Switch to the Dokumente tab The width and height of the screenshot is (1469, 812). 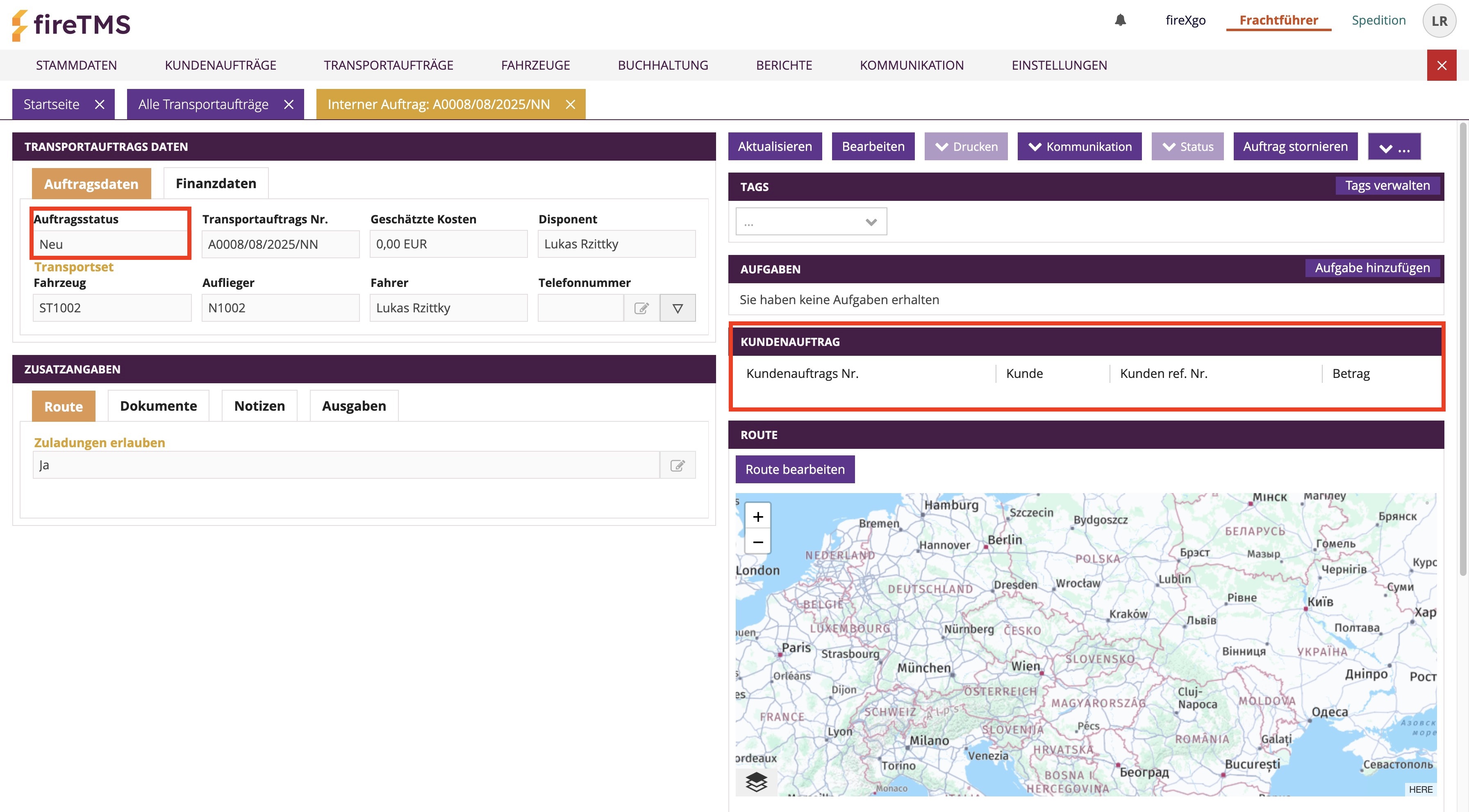pyautogui.click(x=159, y=406)
